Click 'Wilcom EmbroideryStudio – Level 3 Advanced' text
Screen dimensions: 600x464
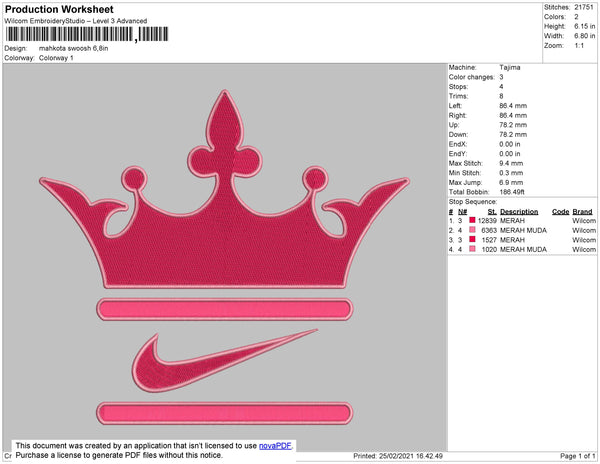[76, 21]
